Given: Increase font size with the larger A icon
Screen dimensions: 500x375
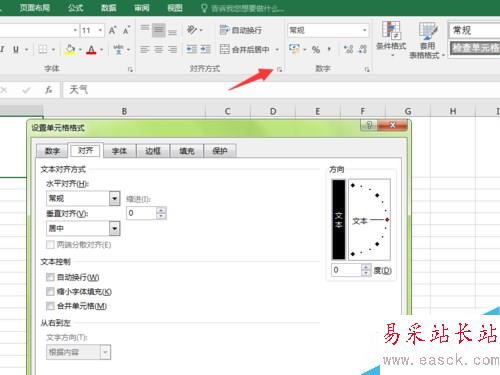Looking at the screenshot, I should [x=112, y=31].
